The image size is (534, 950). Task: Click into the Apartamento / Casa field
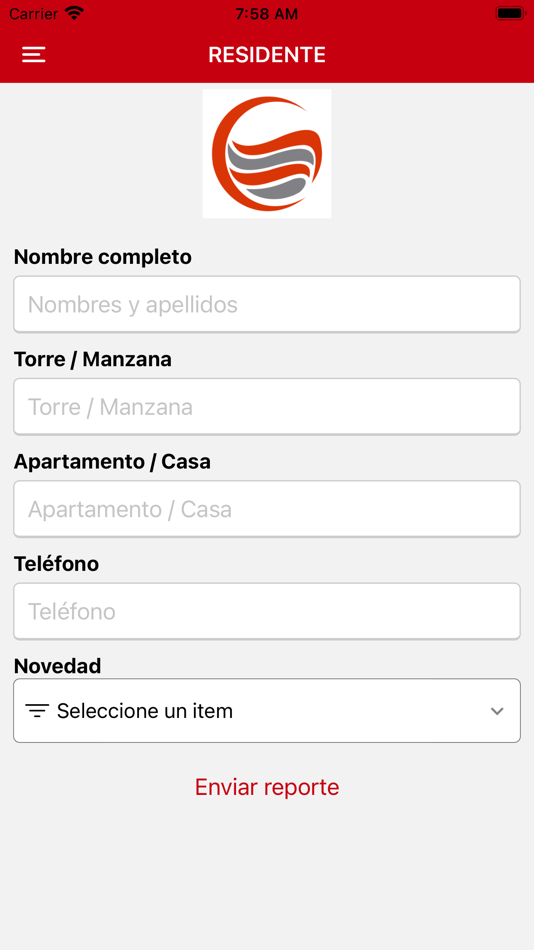(x=267, y=509)
